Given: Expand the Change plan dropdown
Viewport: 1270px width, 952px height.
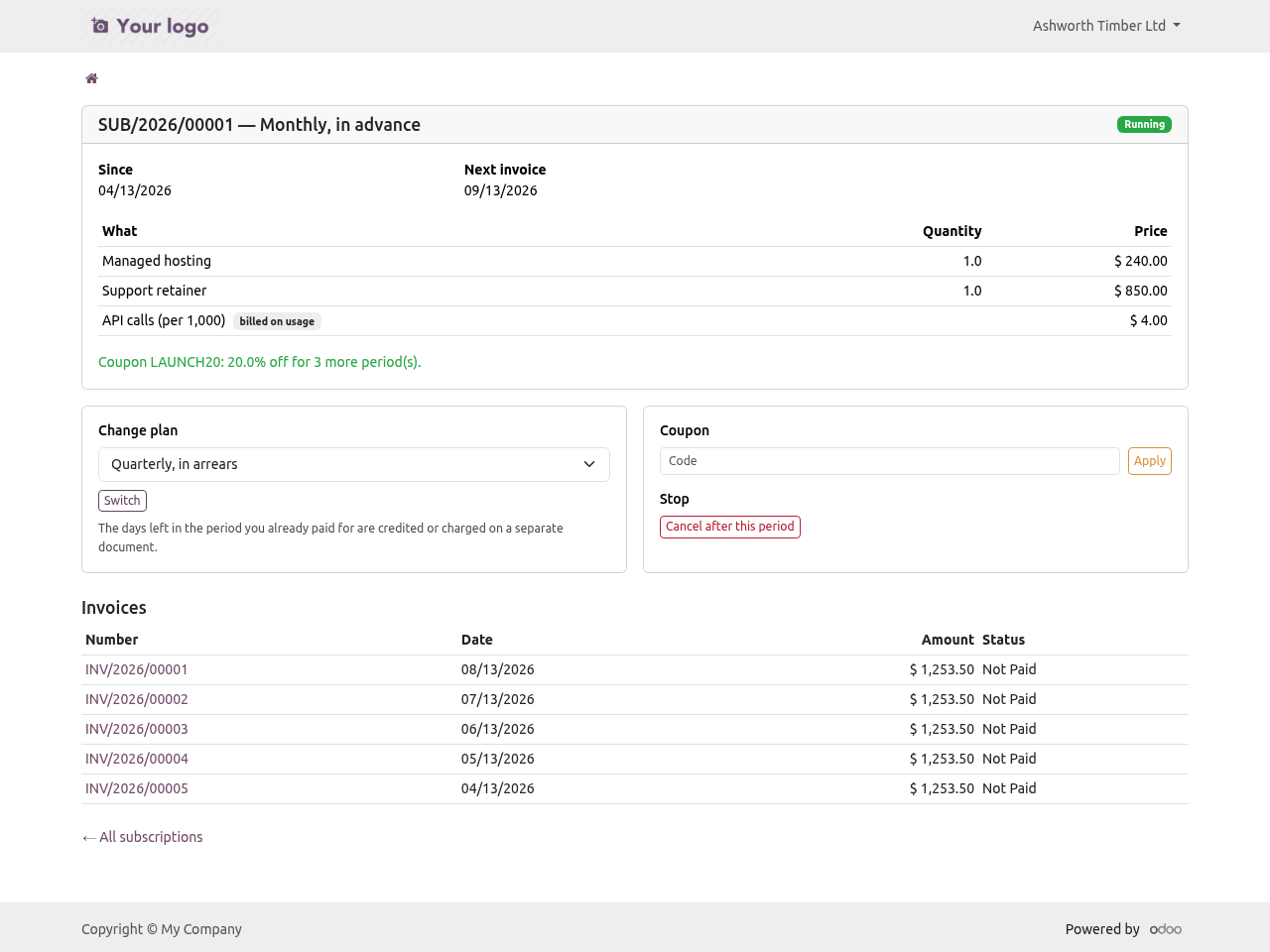Looking at the screenshot, I should pos(354,464).
